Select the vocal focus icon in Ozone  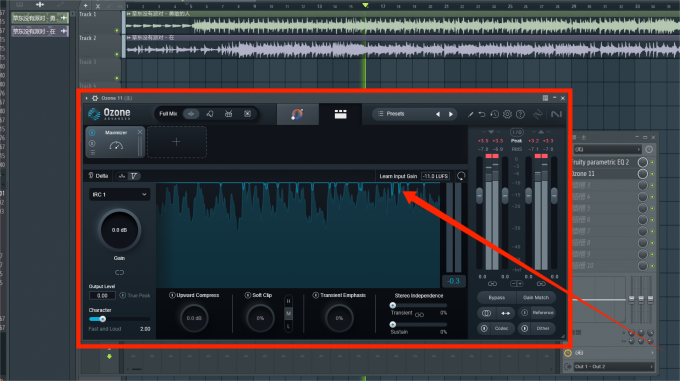pyautogui.click(x=210, y=114)
